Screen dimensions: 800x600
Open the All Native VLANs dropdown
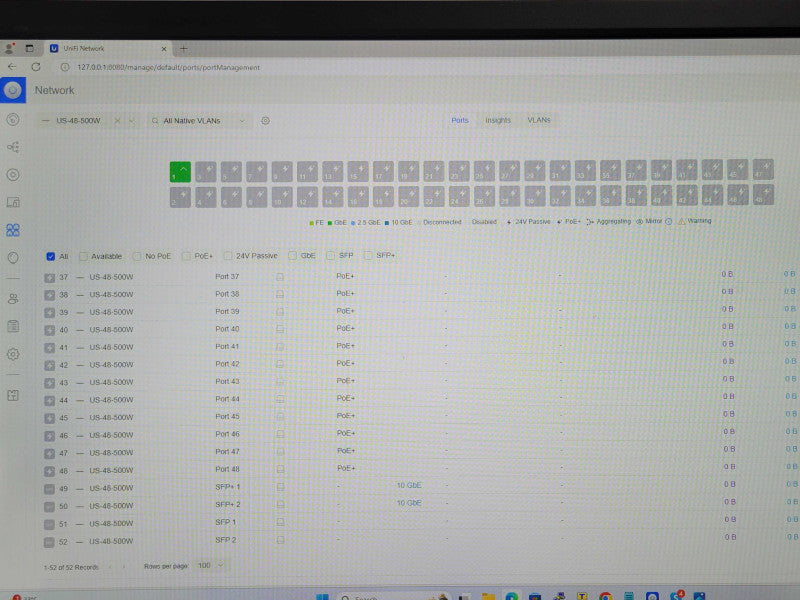pos(199,121)
